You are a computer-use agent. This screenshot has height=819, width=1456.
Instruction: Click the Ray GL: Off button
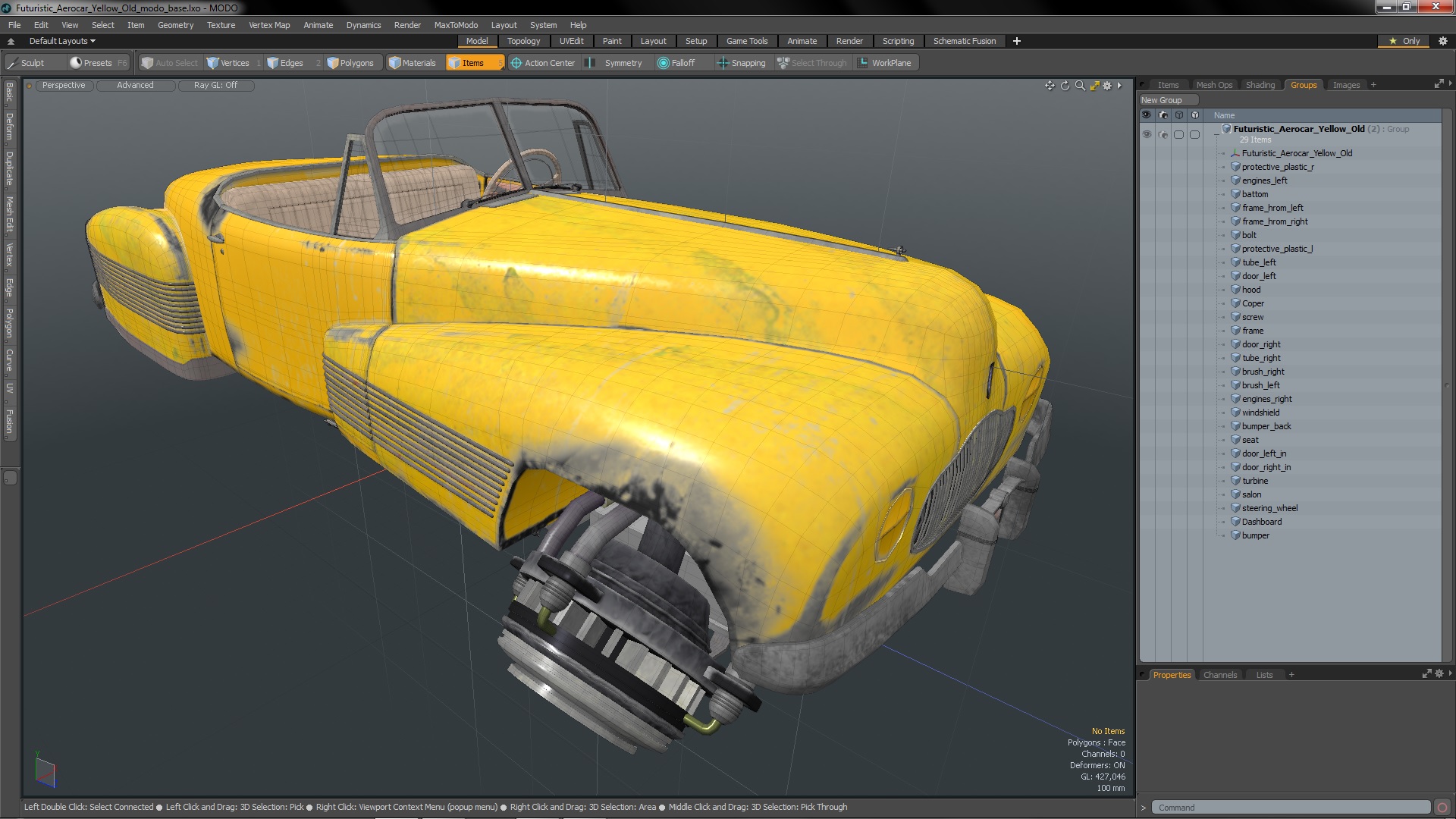[215, 85]
